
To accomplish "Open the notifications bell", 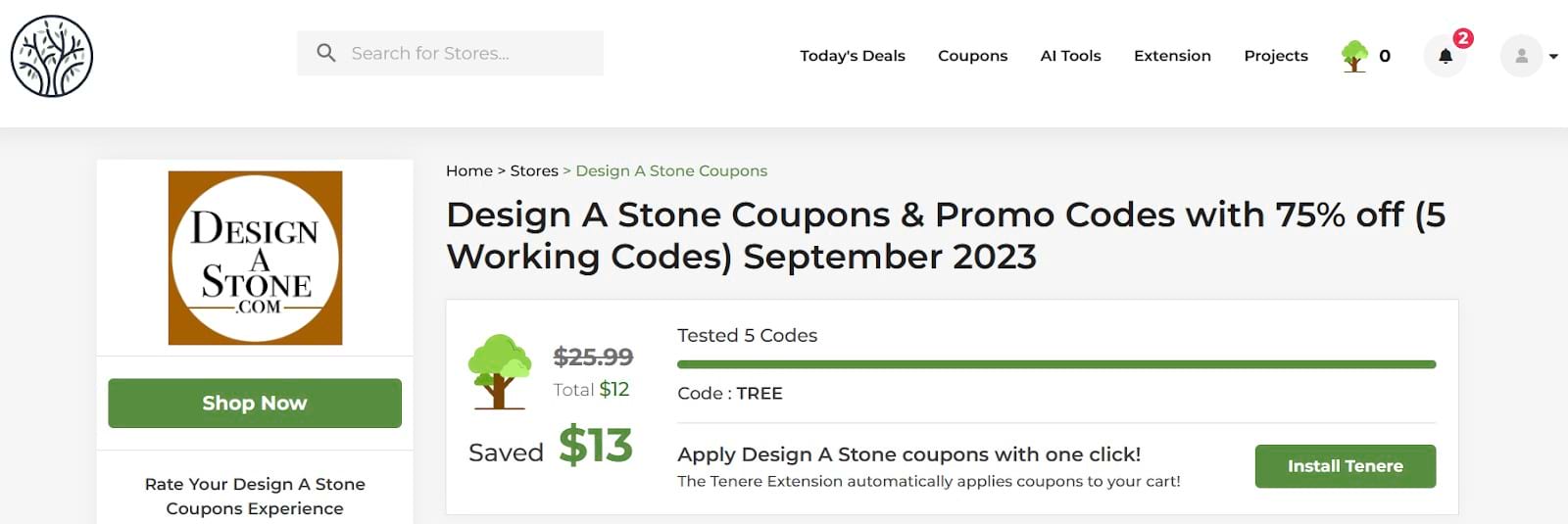I will click(1445, 56).
